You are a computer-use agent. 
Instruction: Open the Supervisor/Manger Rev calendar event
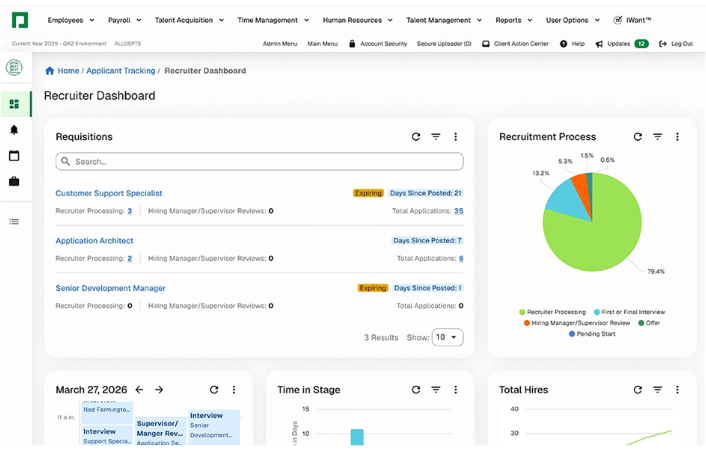click(x=161, y=432)
